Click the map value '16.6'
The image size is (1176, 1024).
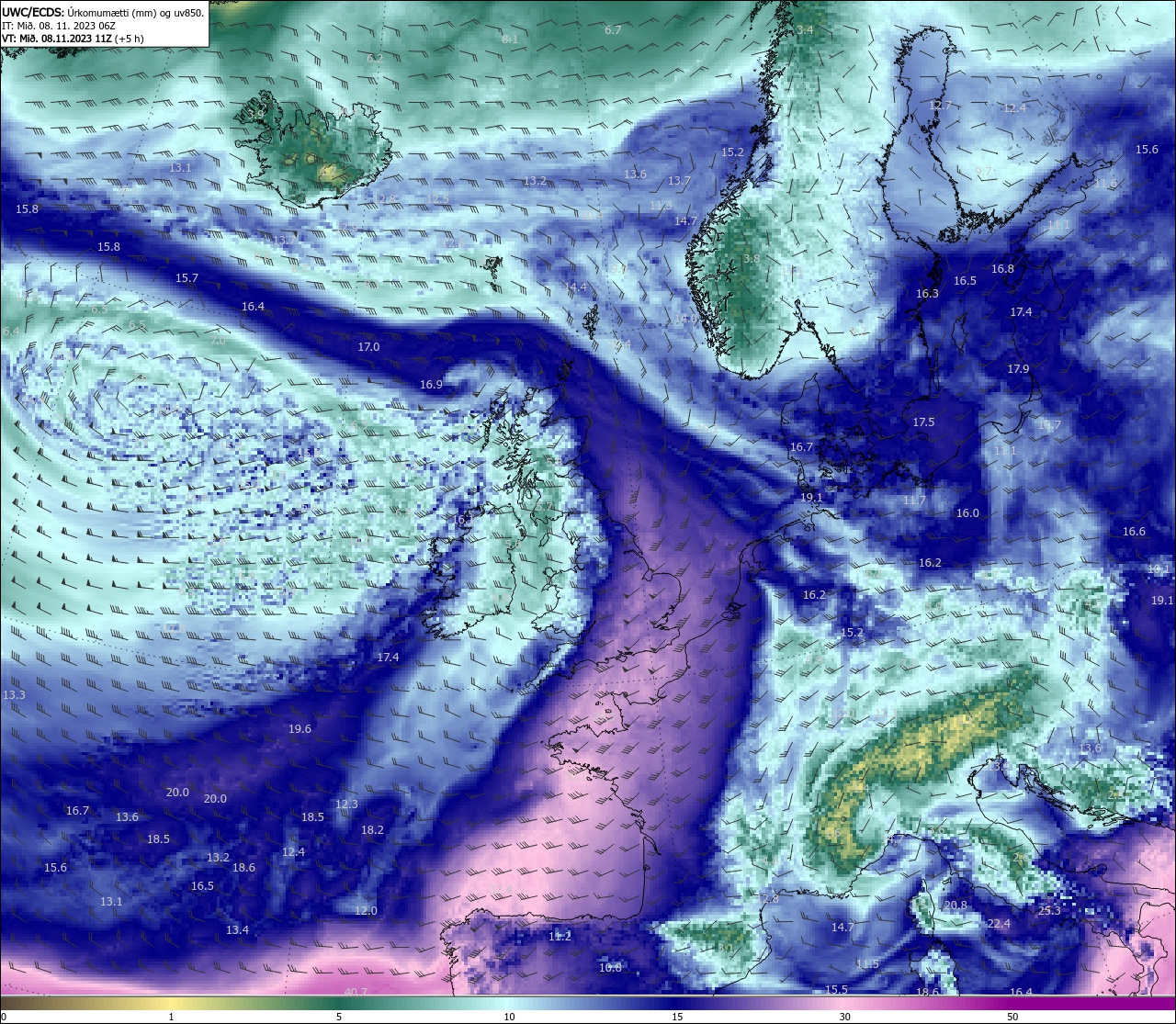1134,532
